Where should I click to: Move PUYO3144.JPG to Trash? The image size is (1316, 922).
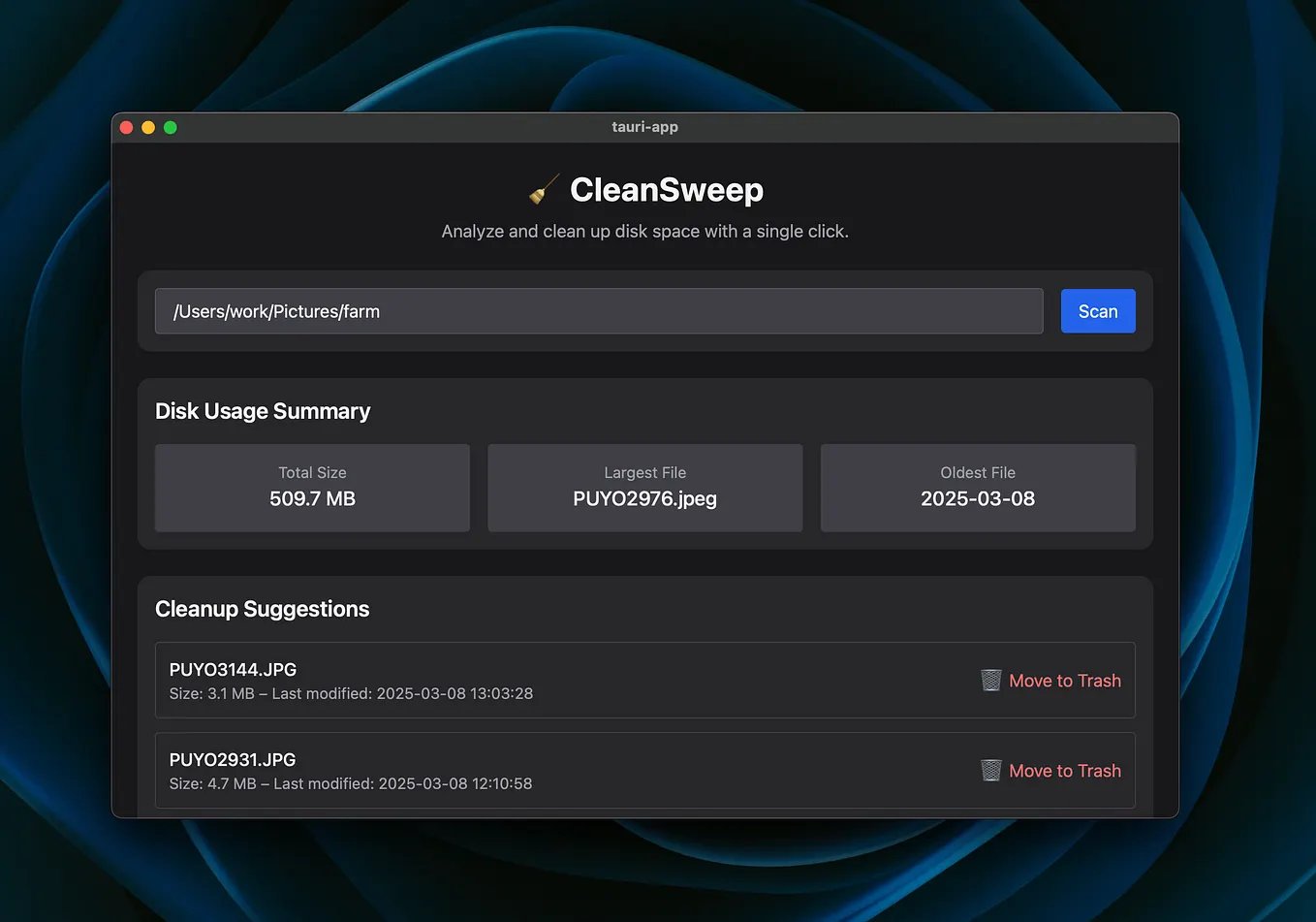(x=1064, y=681)
